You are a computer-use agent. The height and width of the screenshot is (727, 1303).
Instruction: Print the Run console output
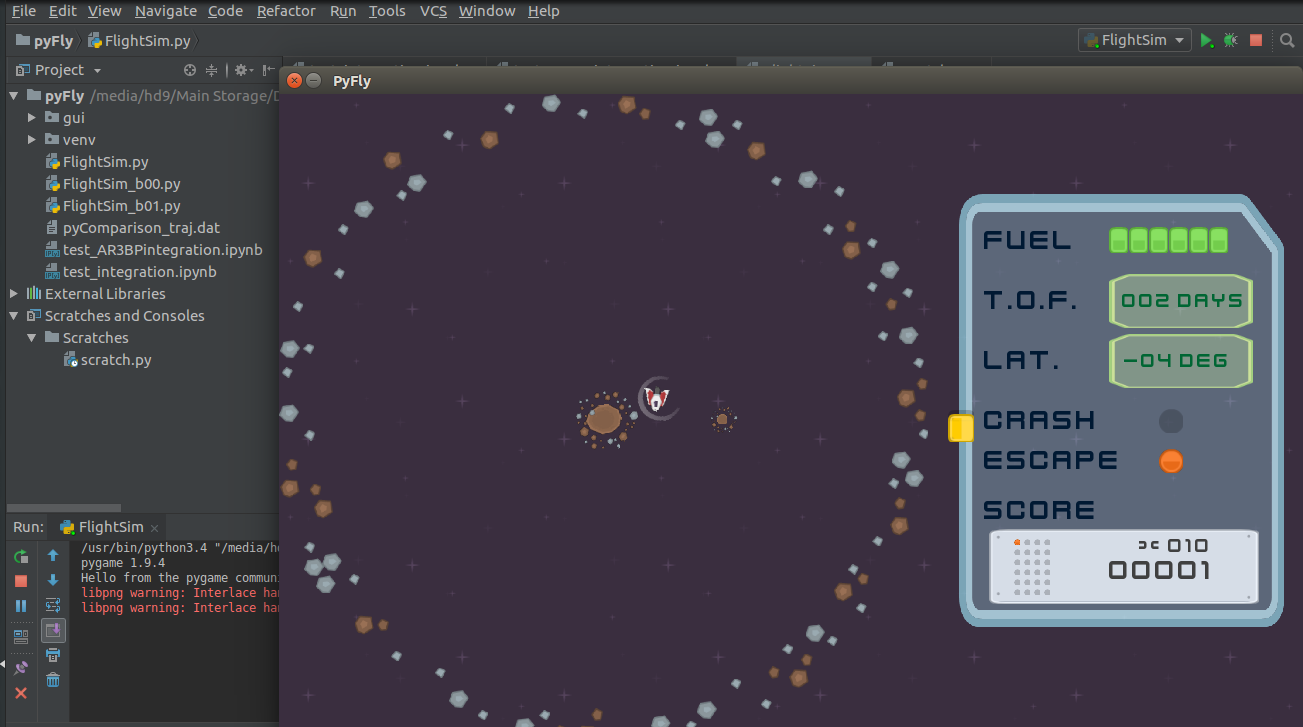53,655
